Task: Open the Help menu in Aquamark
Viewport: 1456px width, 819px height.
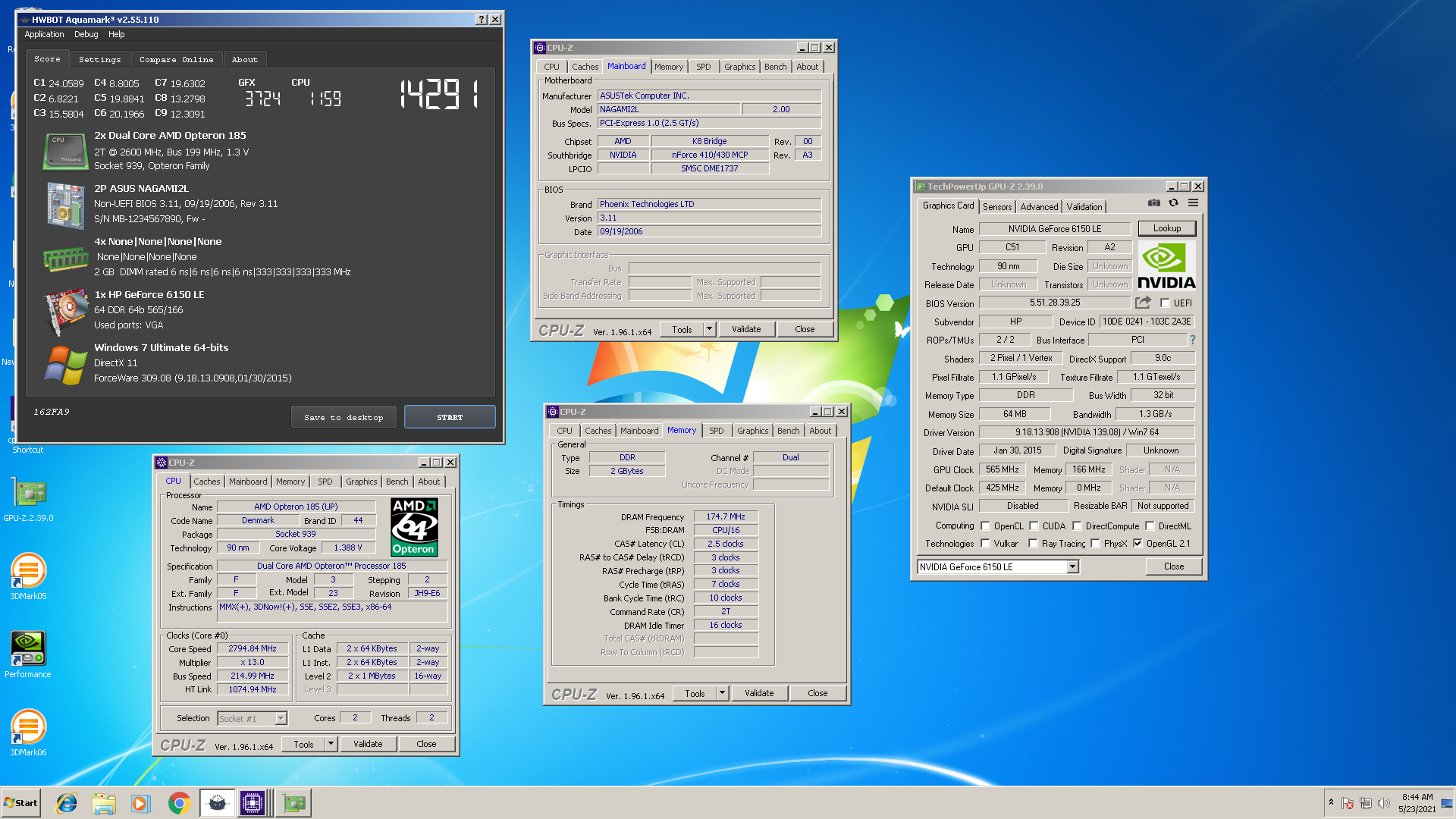Action: (x=116, y=34)
